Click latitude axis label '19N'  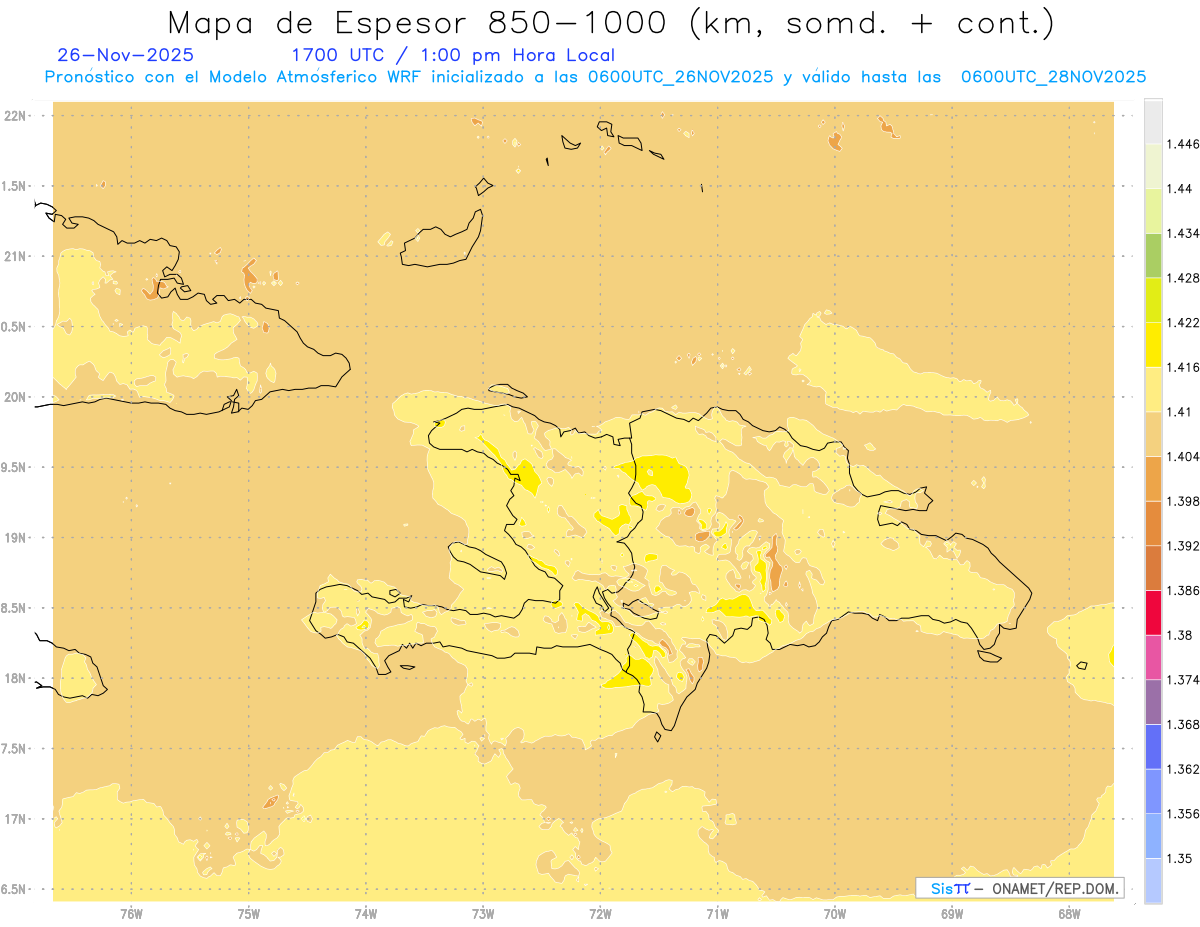point(17,538)
